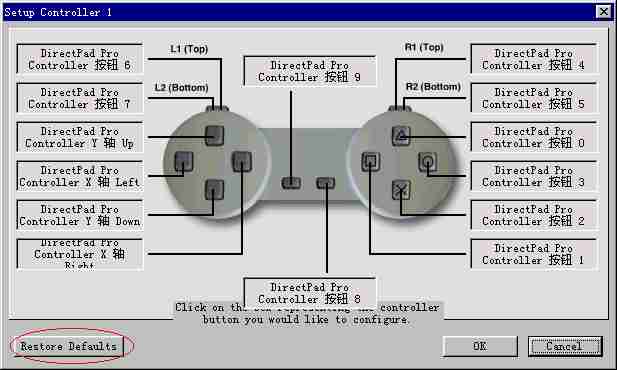Click the Cross button on the gamepad
Viewport: 617px width, 370px height.
tap(401, 190)
